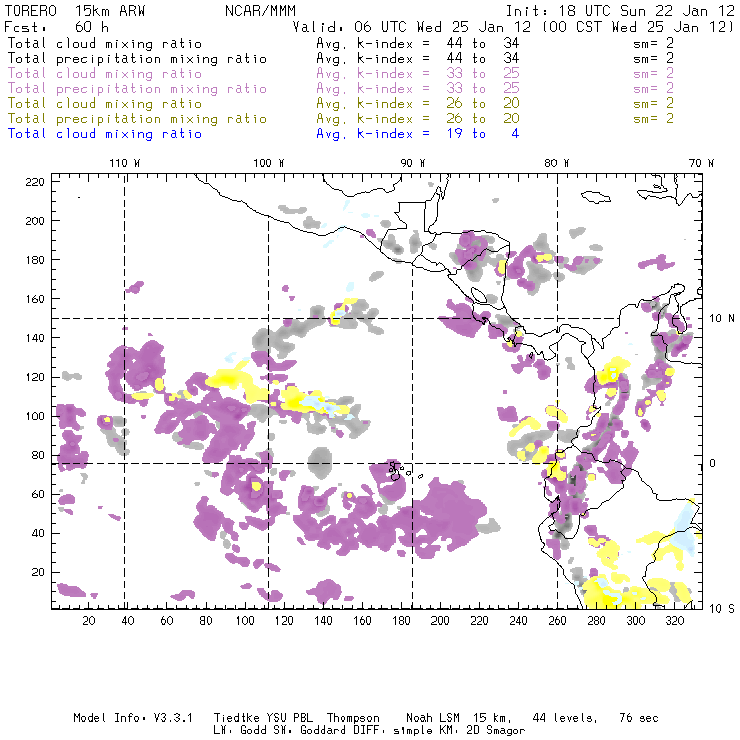Screen dimensions: 740x740
Task: Select the "60" tick on the horizontal axis
Action: [167, 621]
